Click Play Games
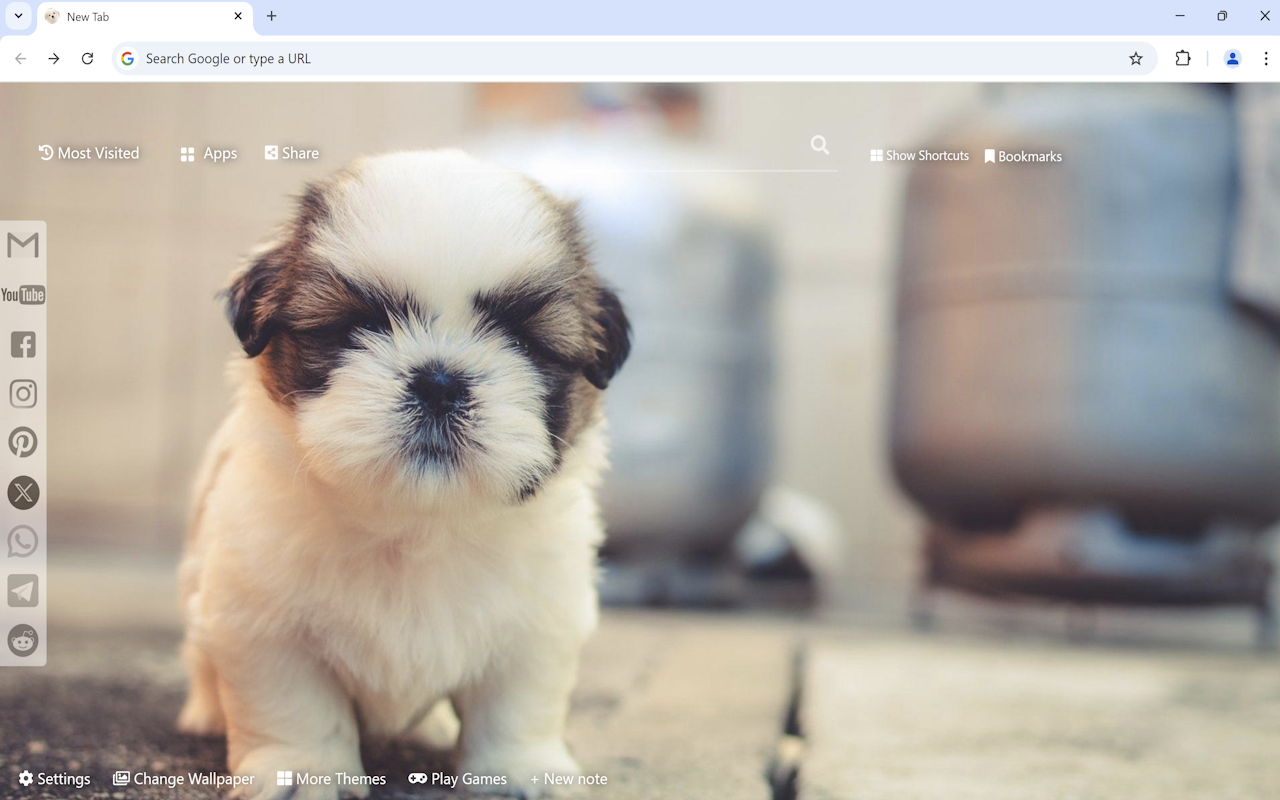1280x800 pixels. pos(457,778)
